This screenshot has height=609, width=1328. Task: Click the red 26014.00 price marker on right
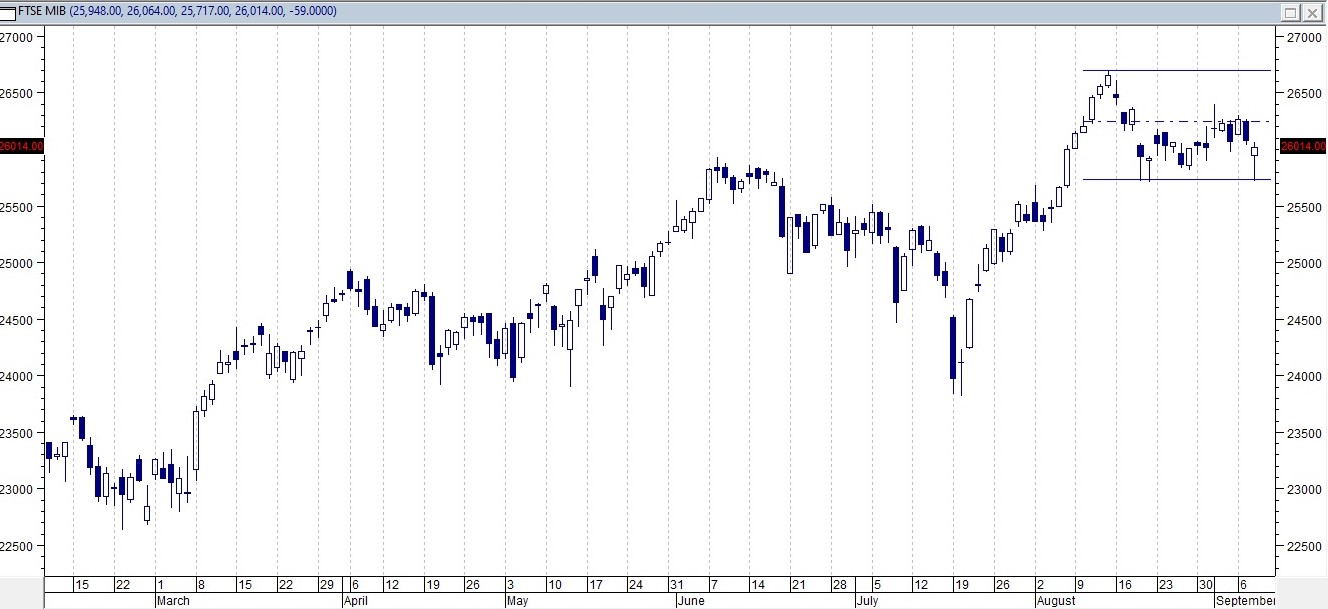[1301, 146]
